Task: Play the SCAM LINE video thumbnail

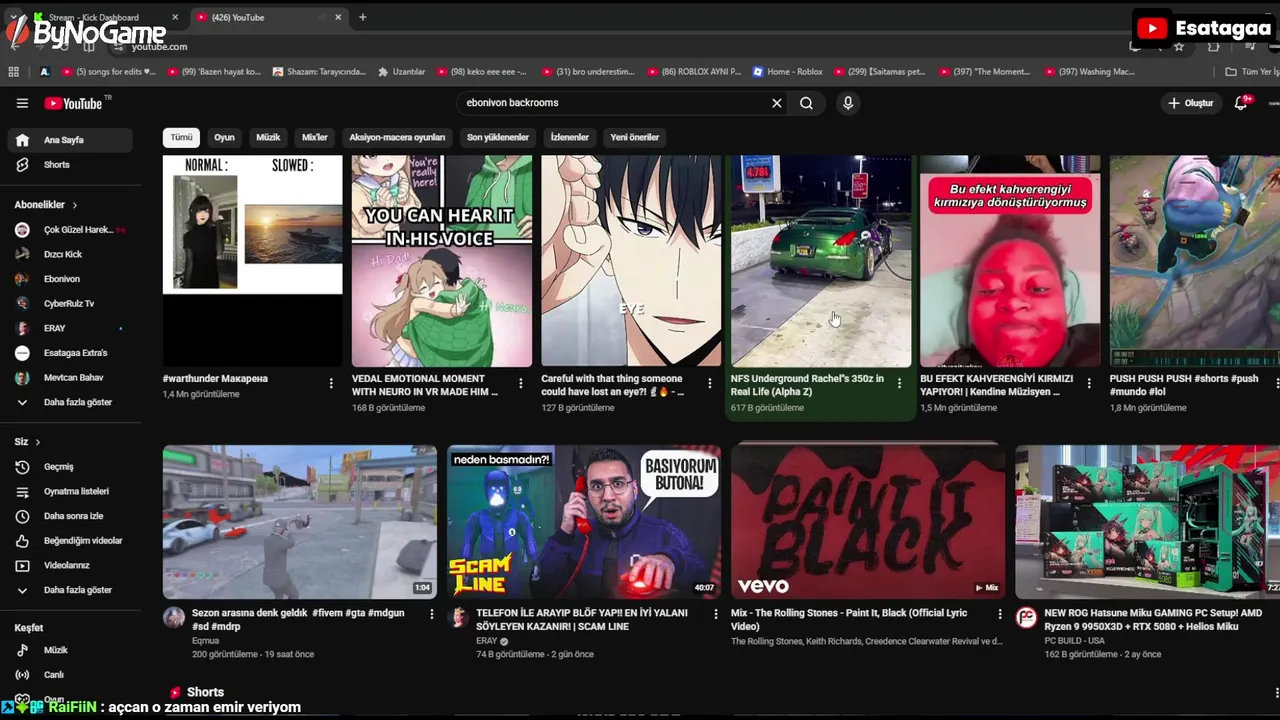Action: tap(583, 522)
